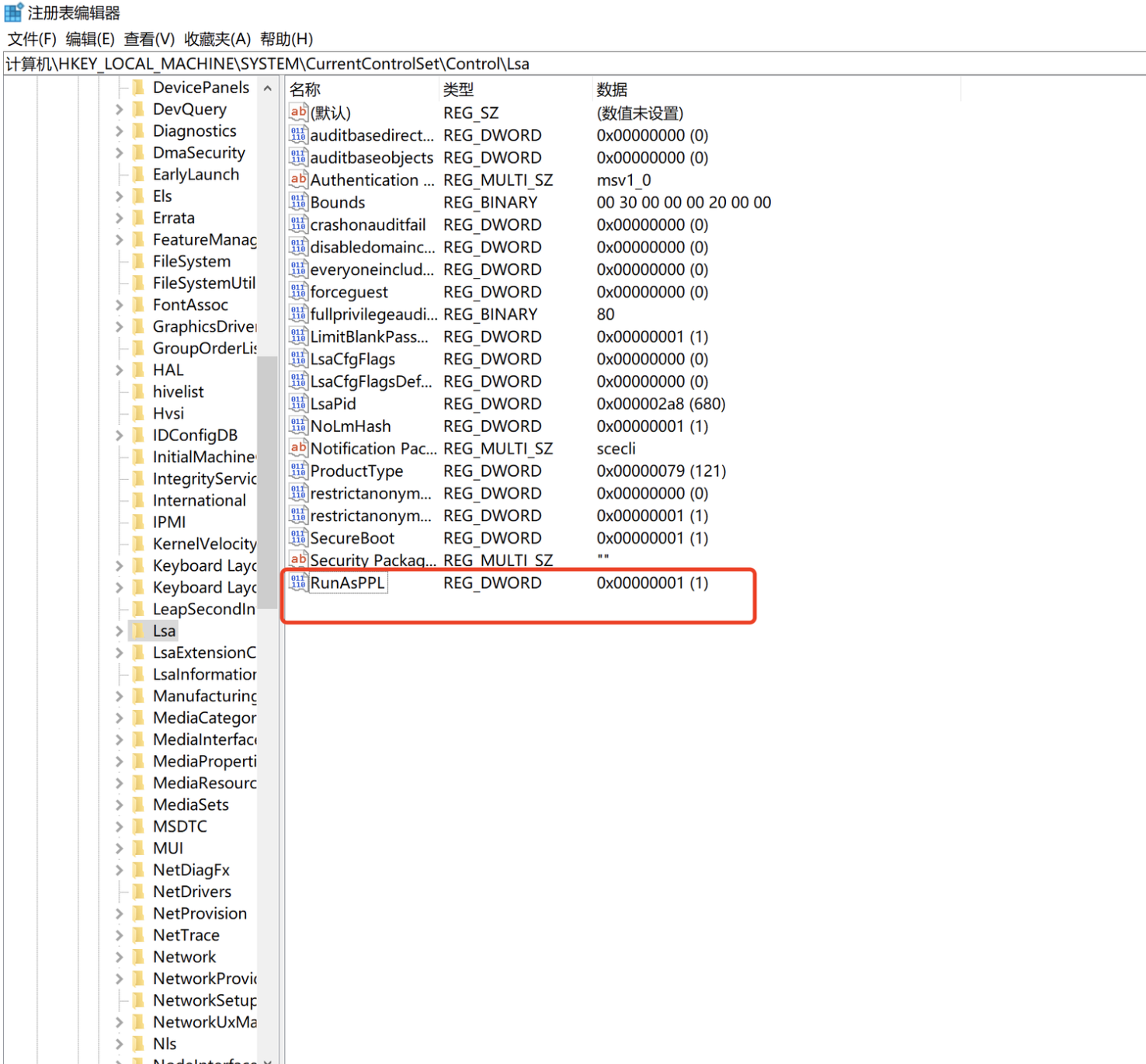Click the Registry Editor icon in title bar
The height and width of the screenshot is (1064, 1146).
pyautogui.click(x=12, y=12)
